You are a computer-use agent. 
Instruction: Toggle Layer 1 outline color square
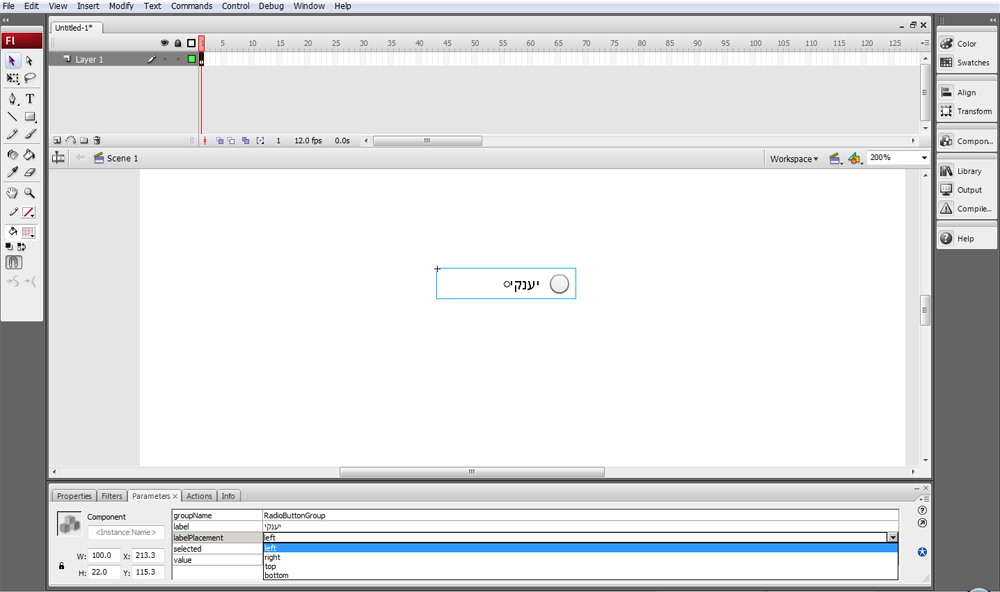[191, 59]
